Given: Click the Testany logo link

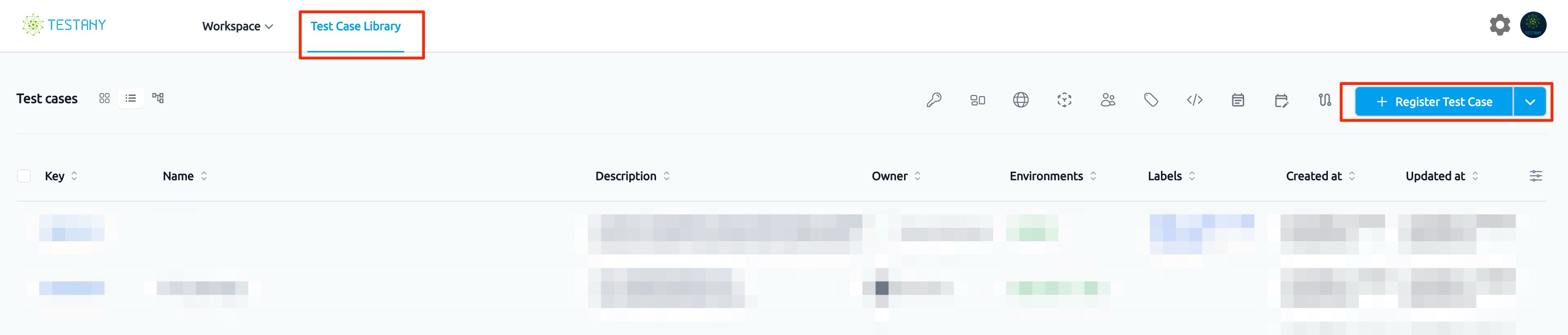Looking at the screenshot, I should 64,25.
